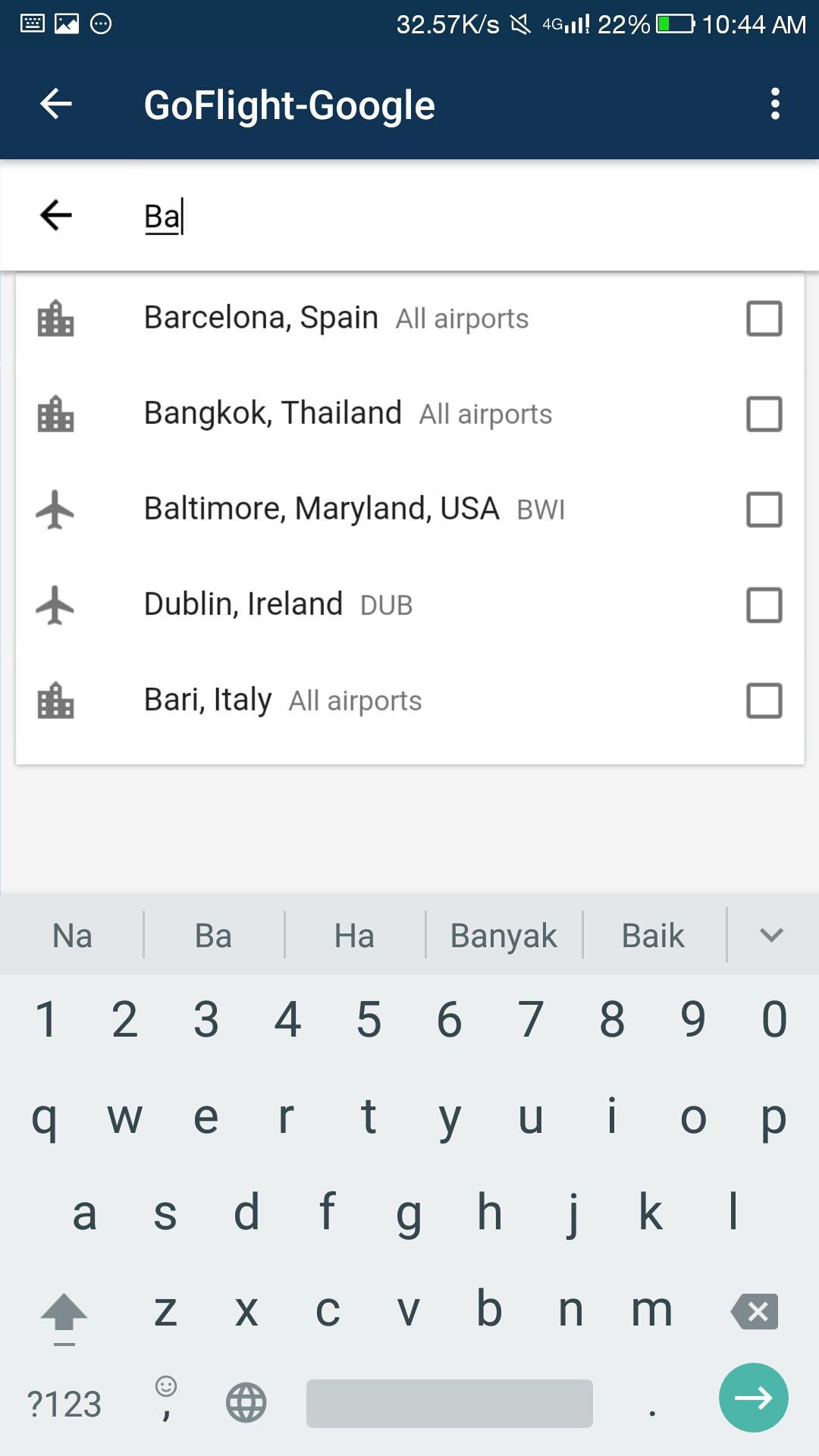The width and height of the screenshot is (819, 1456).
Task: Tap the keyboard backspace key
Action: (x=754, y=1311)
